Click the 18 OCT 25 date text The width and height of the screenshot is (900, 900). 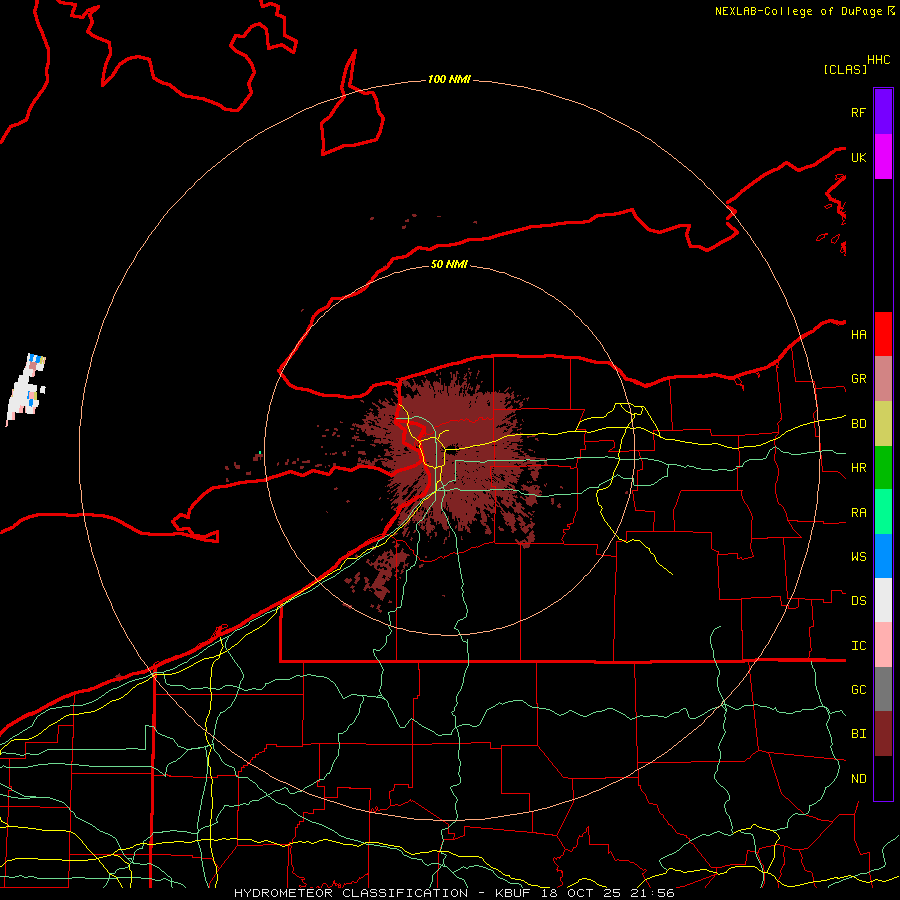point(582,893)
